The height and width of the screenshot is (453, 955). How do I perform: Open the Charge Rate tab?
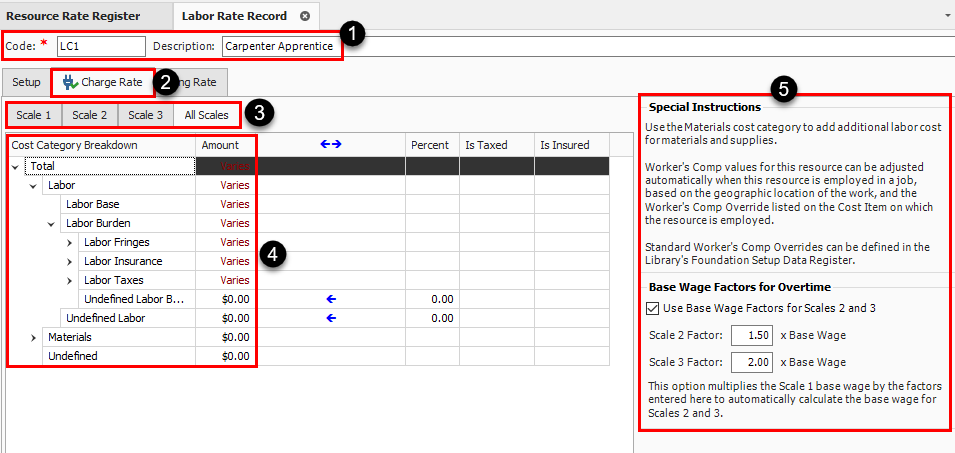(x=104, y=82)
